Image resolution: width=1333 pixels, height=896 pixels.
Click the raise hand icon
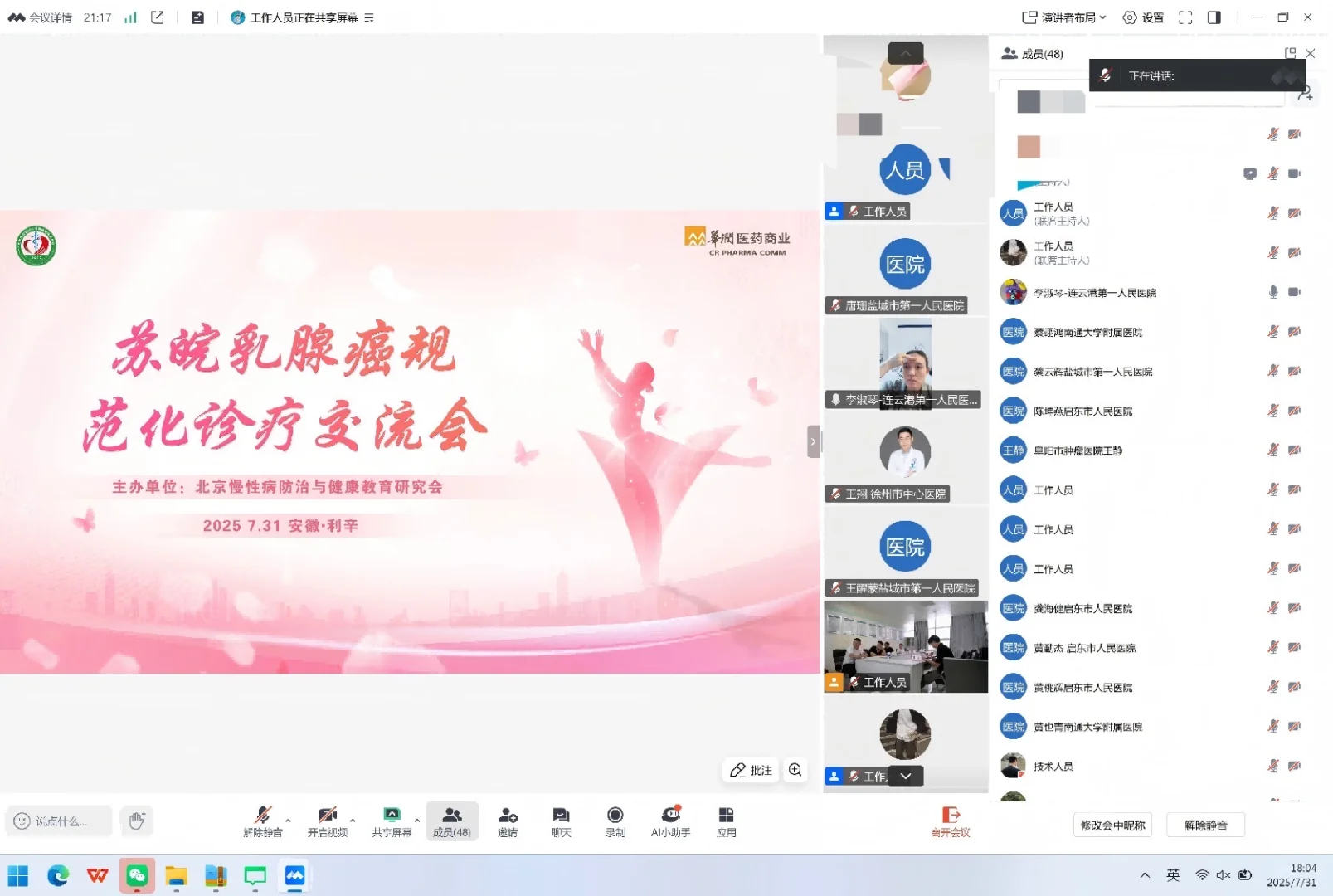tap(137, 821)
